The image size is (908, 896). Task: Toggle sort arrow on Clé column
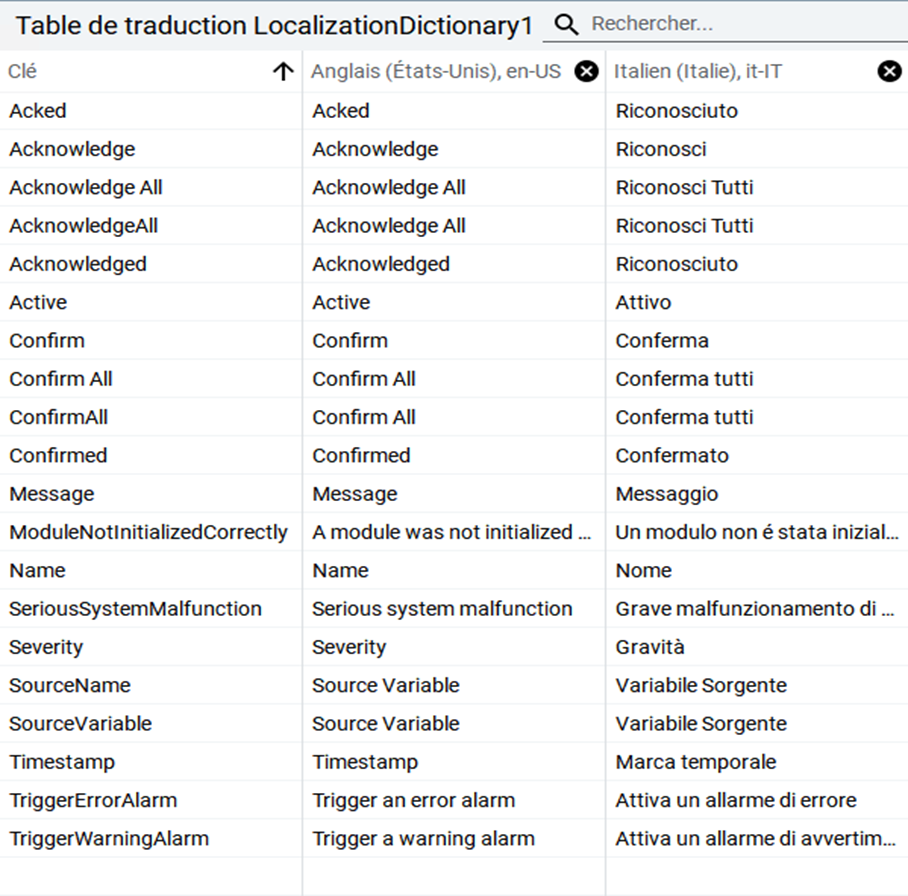pyautogui.click(x=283, y=71)
